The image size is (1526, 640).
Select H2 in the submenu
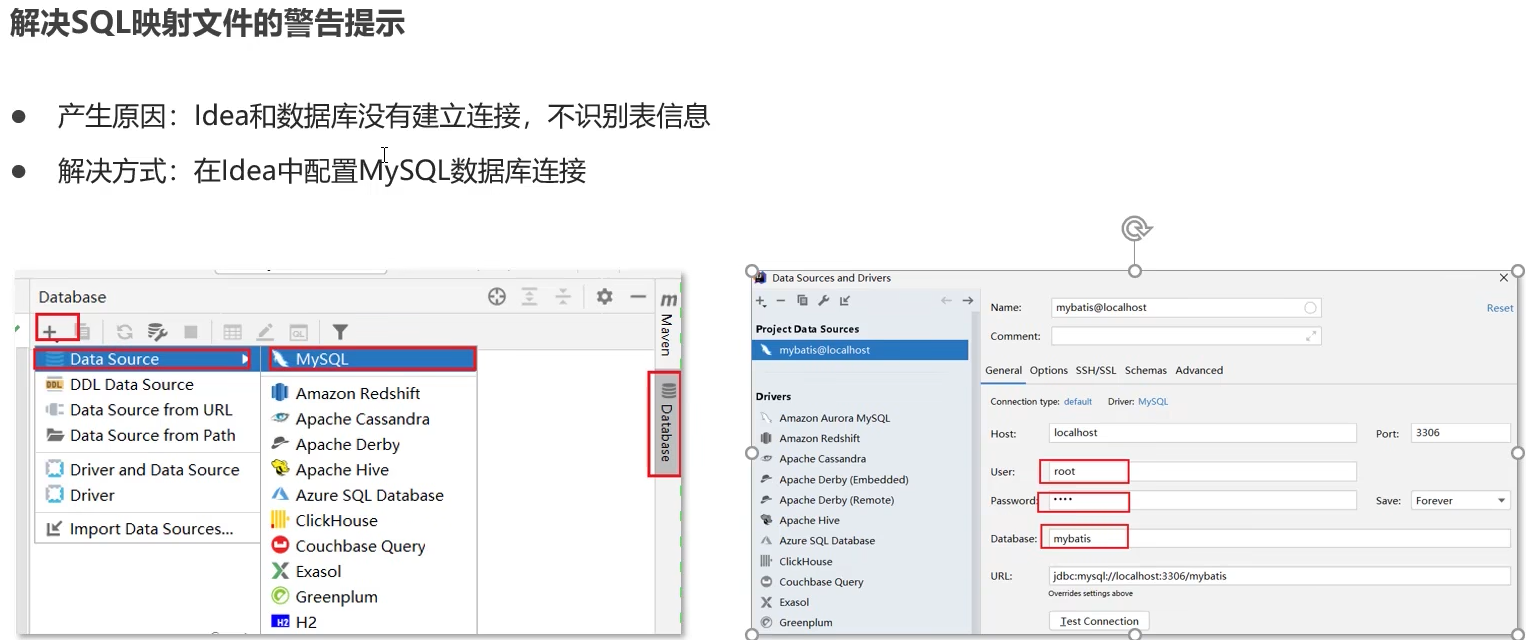pyautogui.click(x=370, y=622)
